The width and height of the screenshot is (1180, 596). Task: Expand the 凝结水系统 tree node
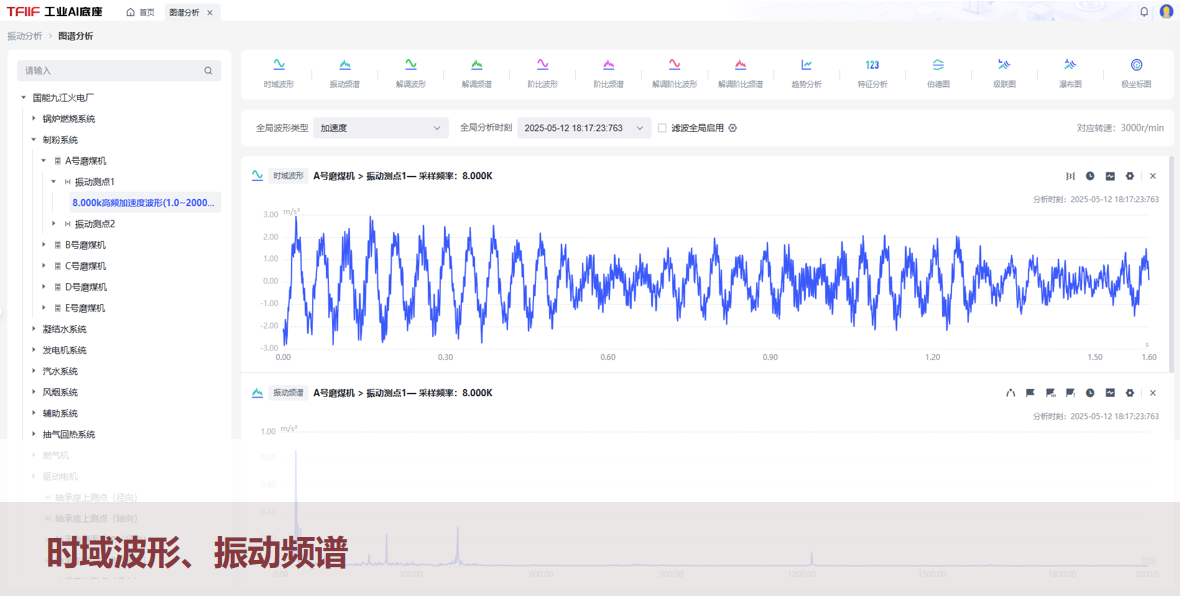(33, 330)
